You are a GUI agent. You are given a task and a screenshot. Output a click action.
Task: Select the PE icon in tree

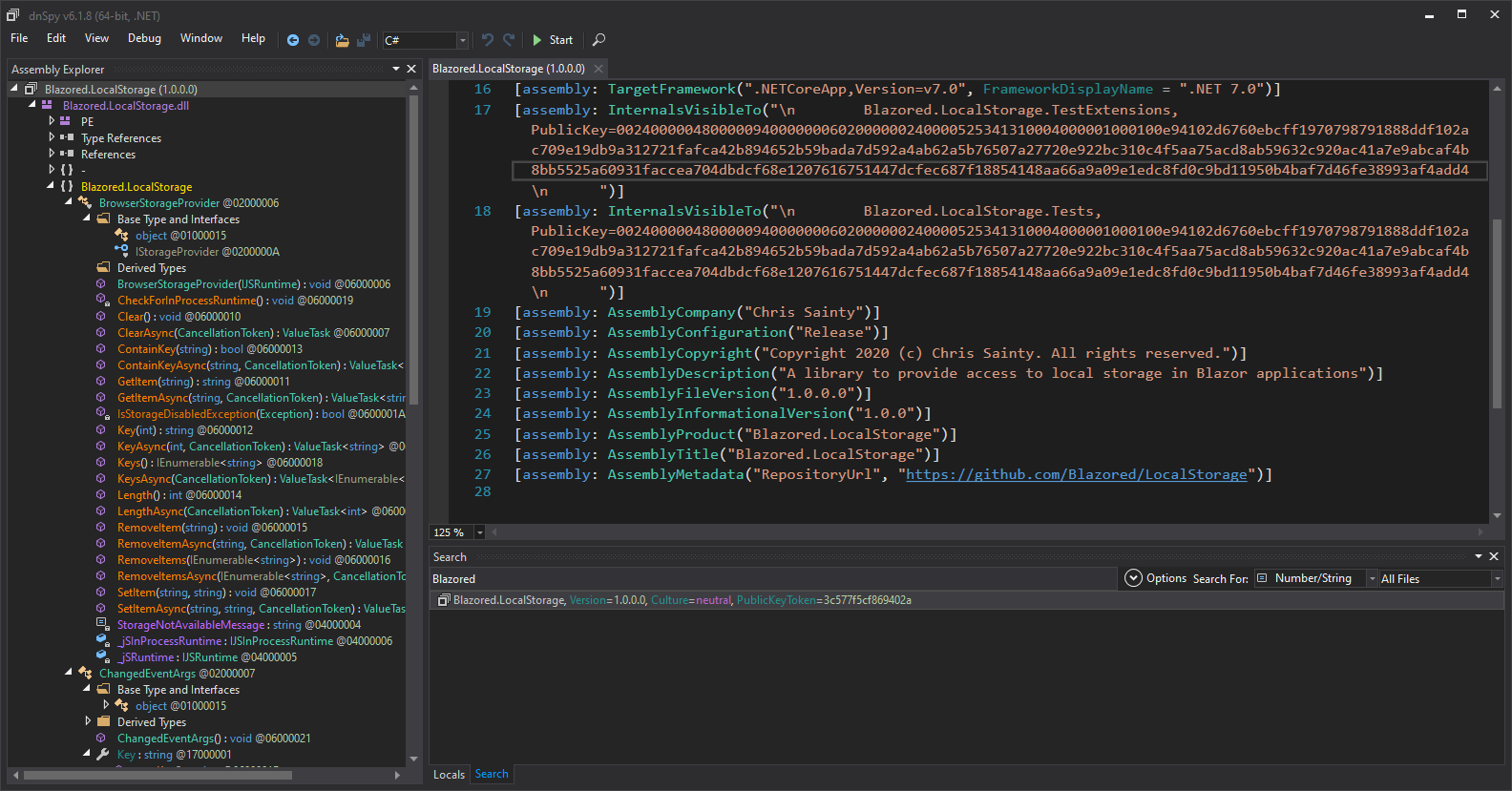coord(66,121)
